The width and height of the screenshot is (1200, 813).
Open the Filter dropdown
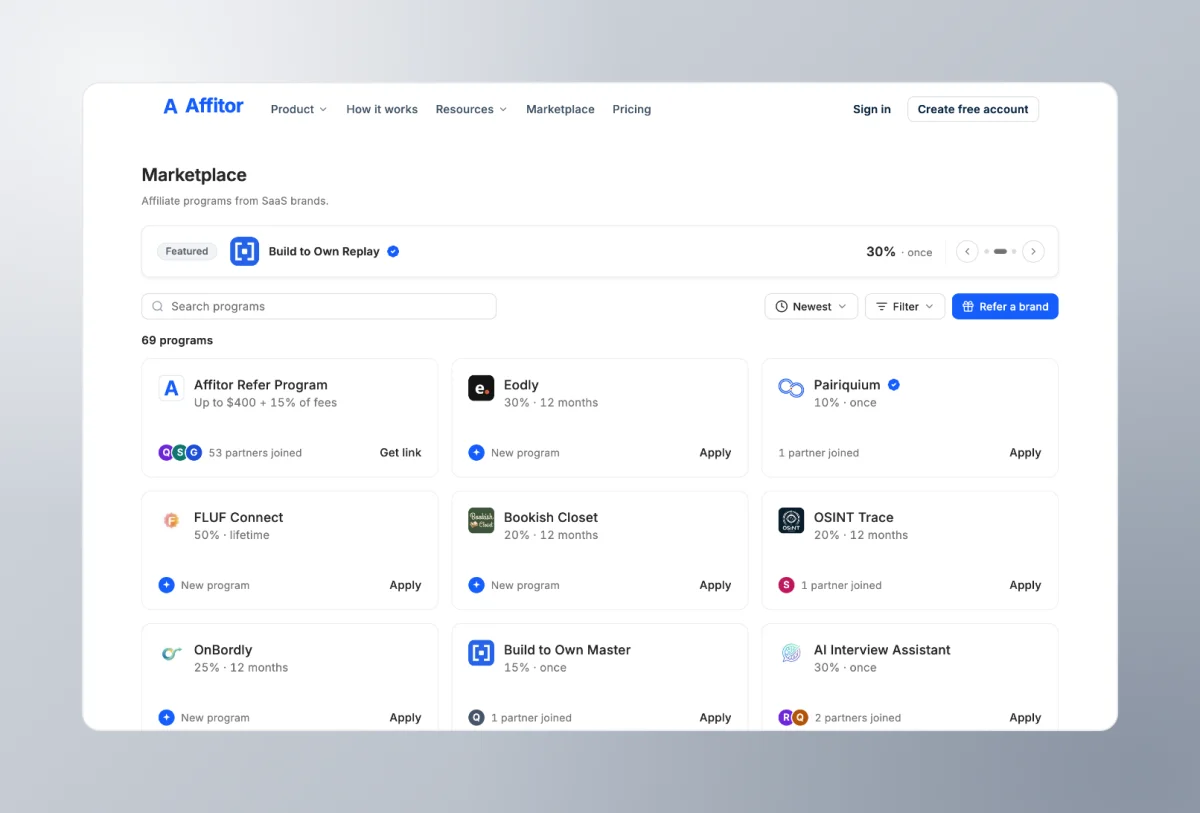pyautogui.click(x=905, y=307)
